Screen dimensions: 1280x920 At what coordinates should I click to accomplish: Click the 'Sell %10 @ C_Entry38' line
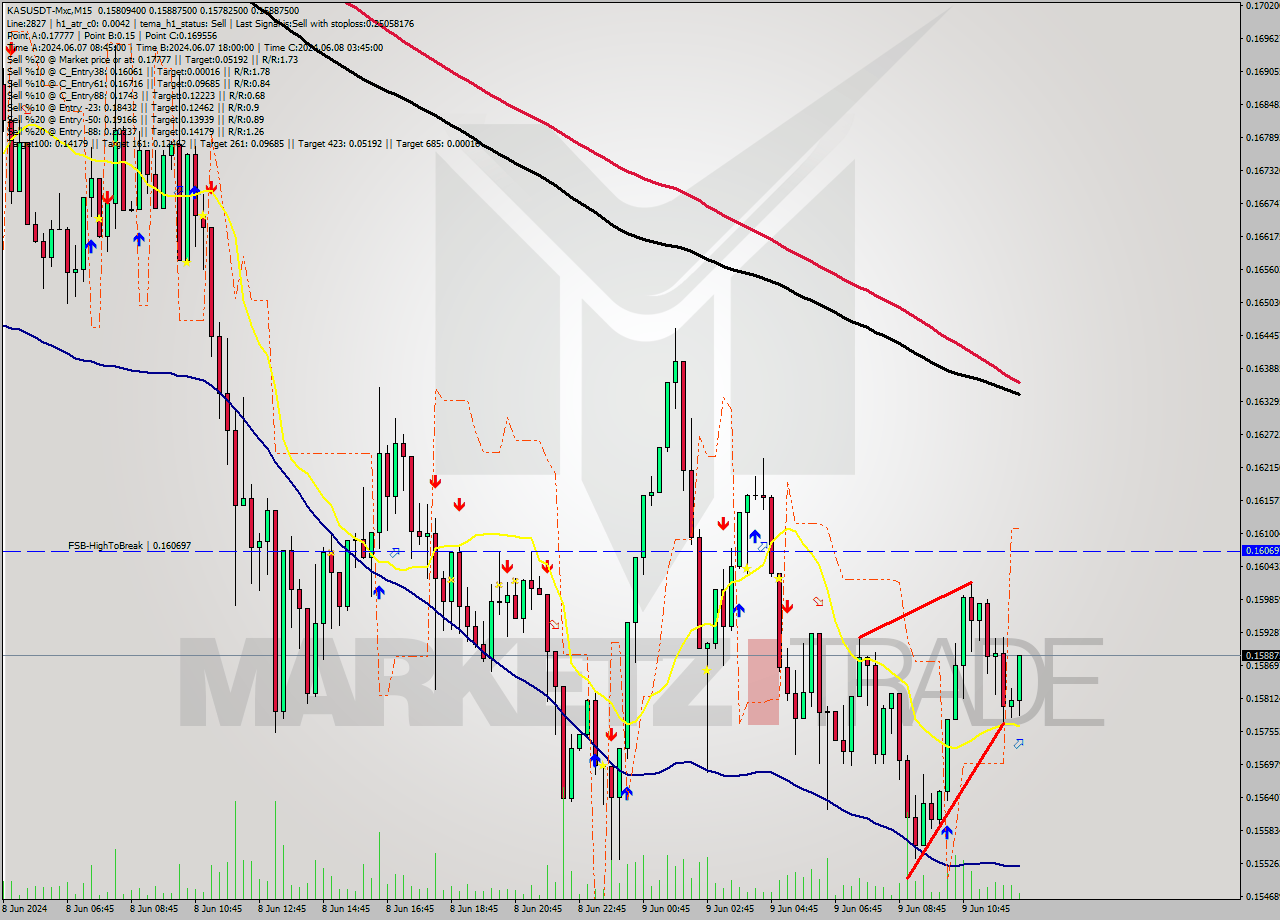[138, 71]
